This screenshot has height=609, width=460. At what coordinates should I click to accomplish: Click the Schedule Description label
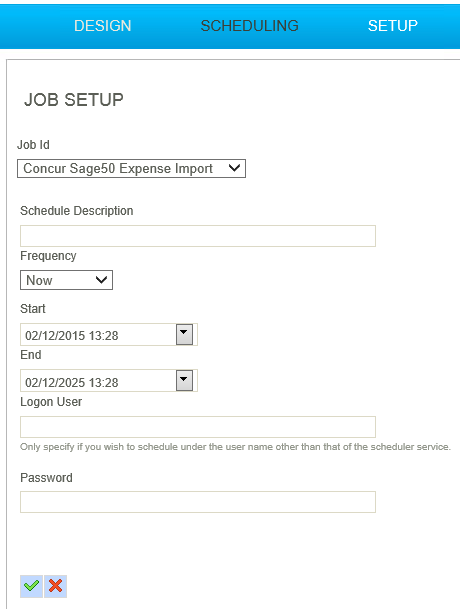(x=77, y=211)
